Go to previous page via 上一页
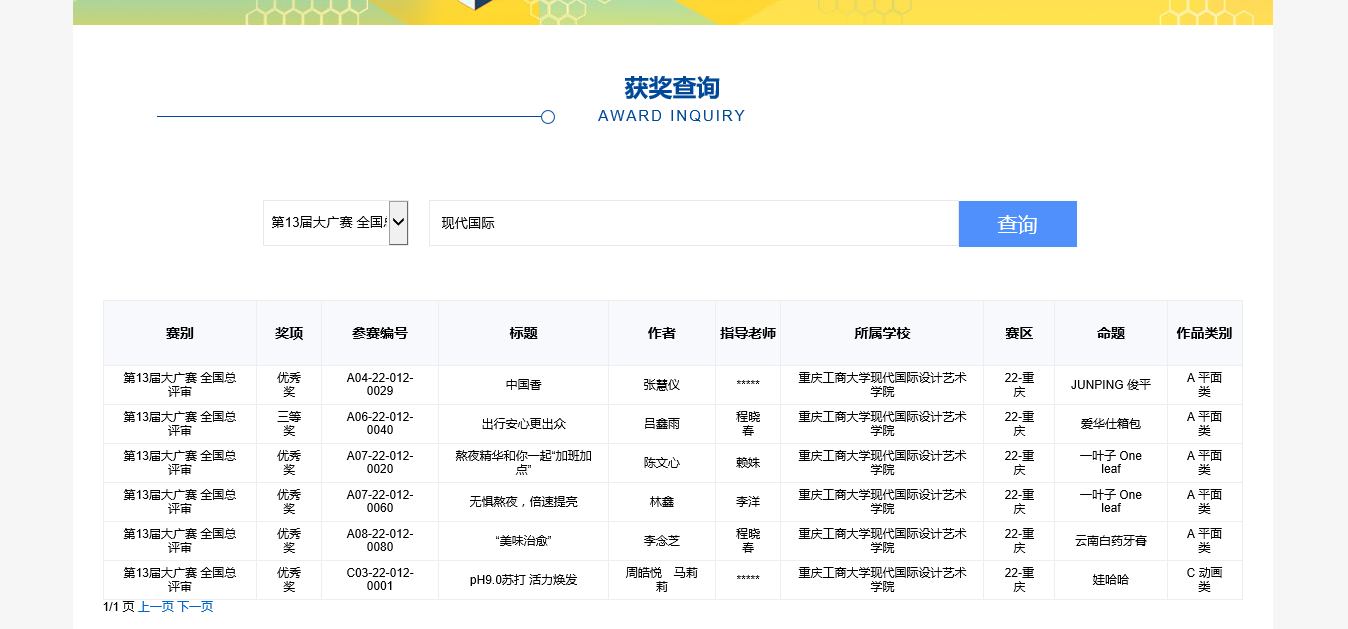This screenshot has height=629, width=1348. tap(156, 607)
